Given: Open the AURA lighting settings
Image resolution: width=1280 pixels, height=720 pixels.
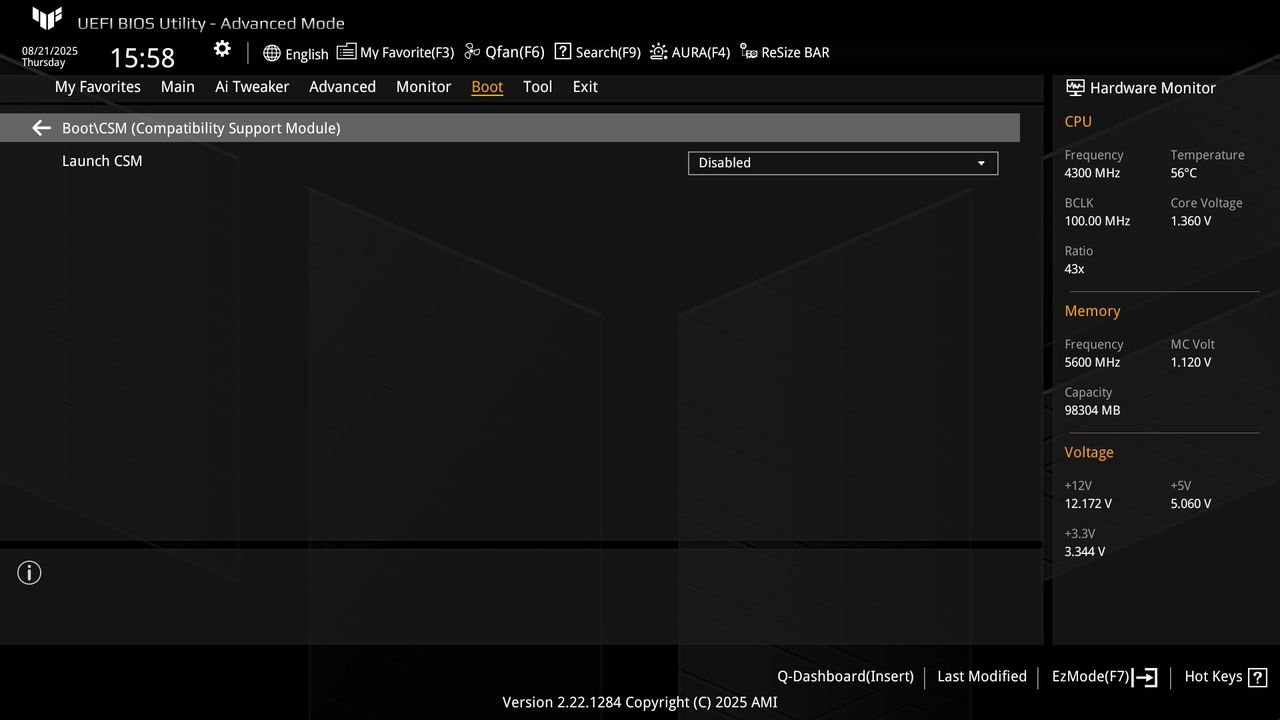Looking at the screenshot, I should click(690, 52).
